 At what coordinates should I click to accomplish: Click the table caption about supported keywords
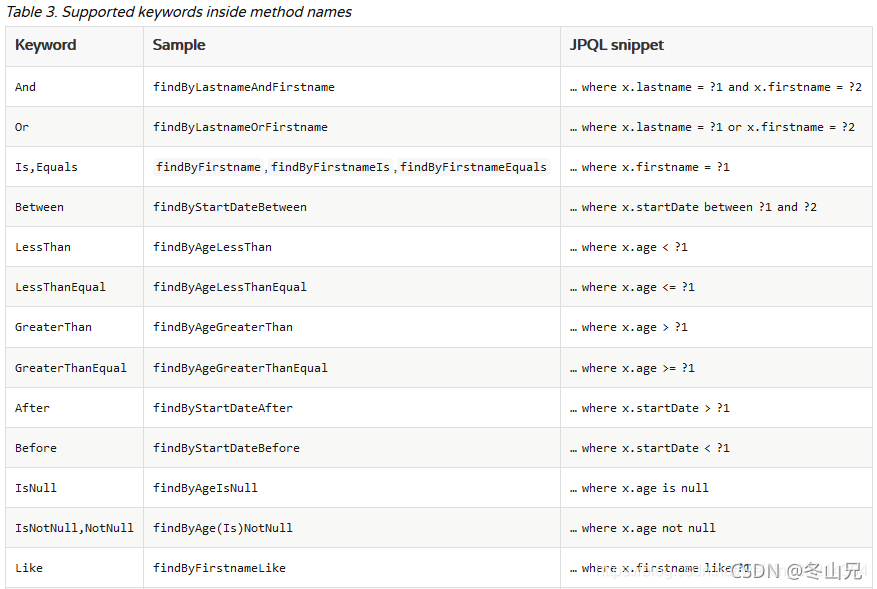[179, 12]
